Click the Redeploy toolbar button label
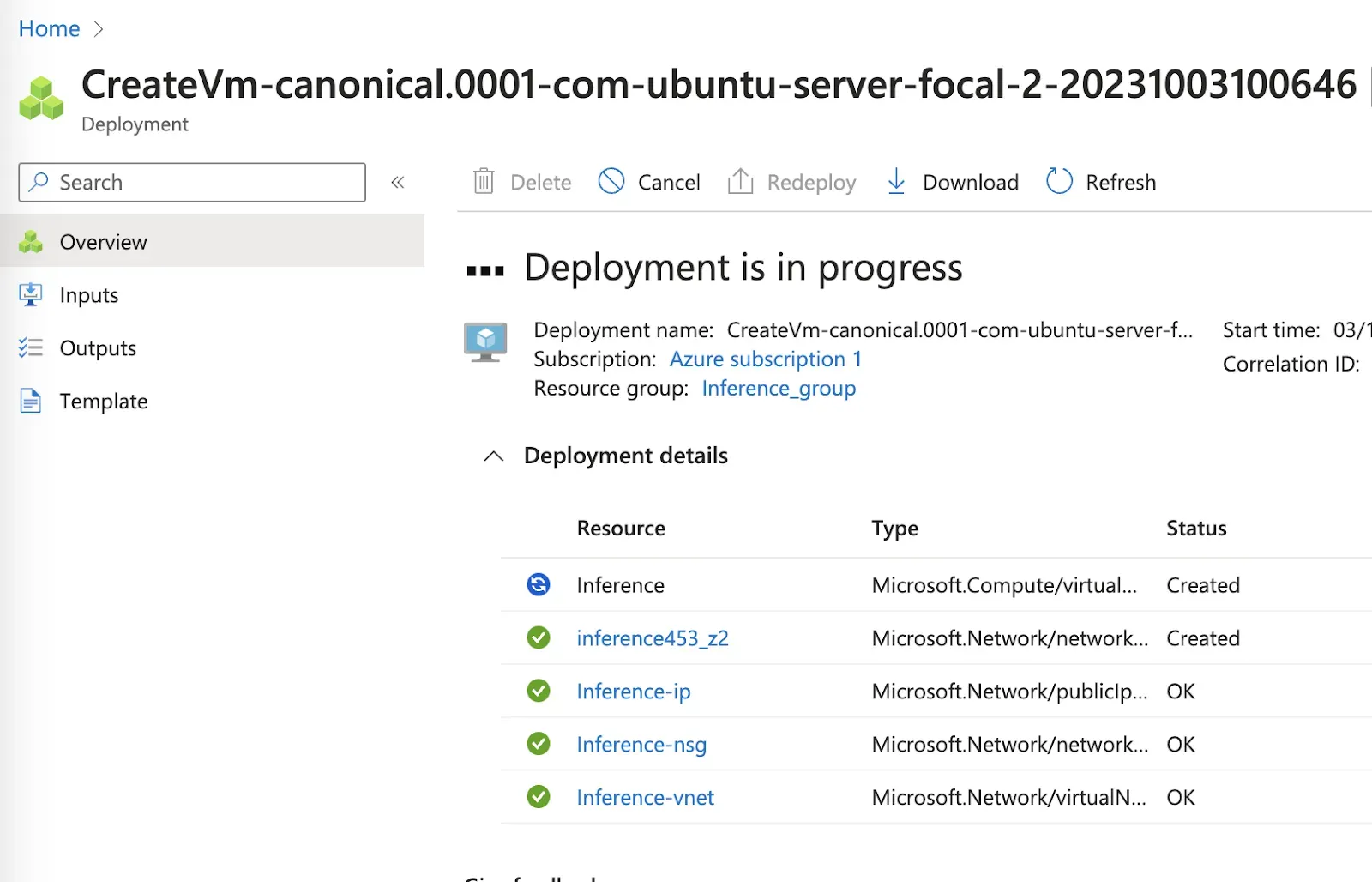This screenshot has height=882, width=1372. pos(811,183)
